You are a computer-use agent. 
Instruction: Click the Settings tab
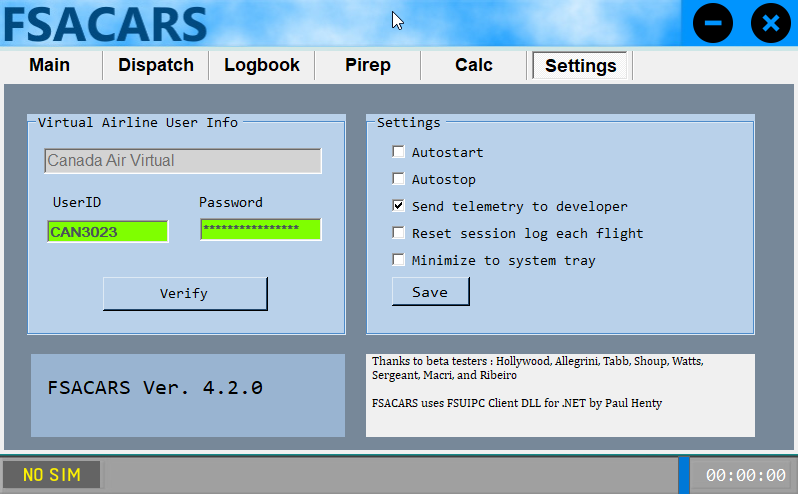(580, 66)
